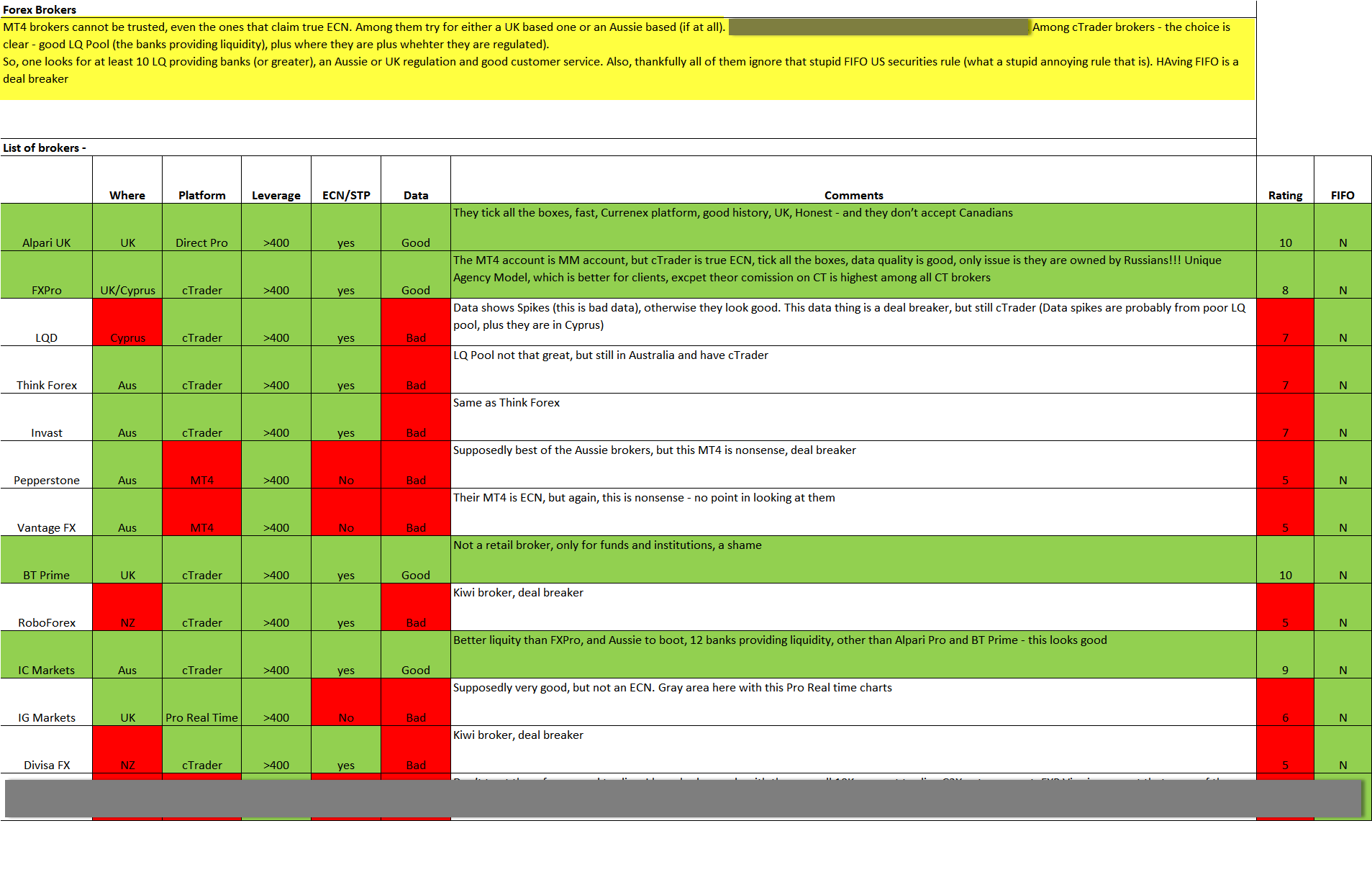Click RoboForex's "Kiwi broker, deal breaker" comment
1372x890 pixels.
[x=854, y=607]
